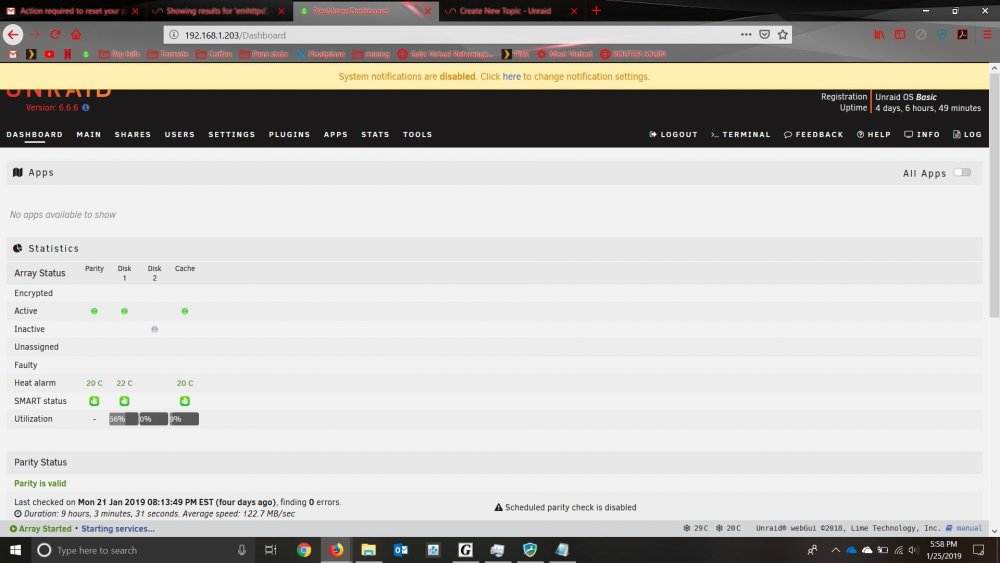Screen dimensions: 1000x563
Task: Click the Disk 1 utilization bar showing 56%
Action: tap(123, 419)
